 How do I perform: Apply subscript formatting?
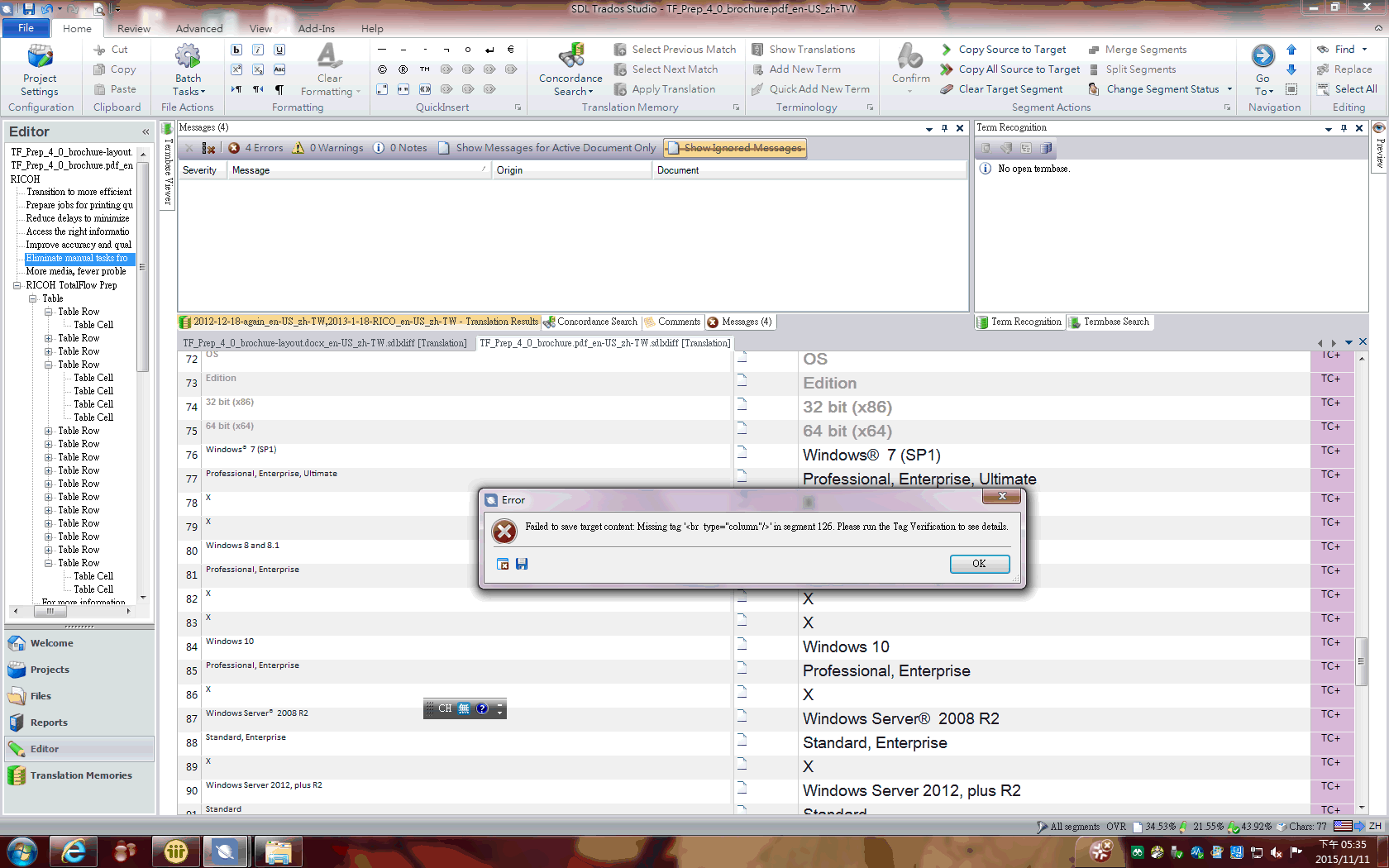coord(258,69)
